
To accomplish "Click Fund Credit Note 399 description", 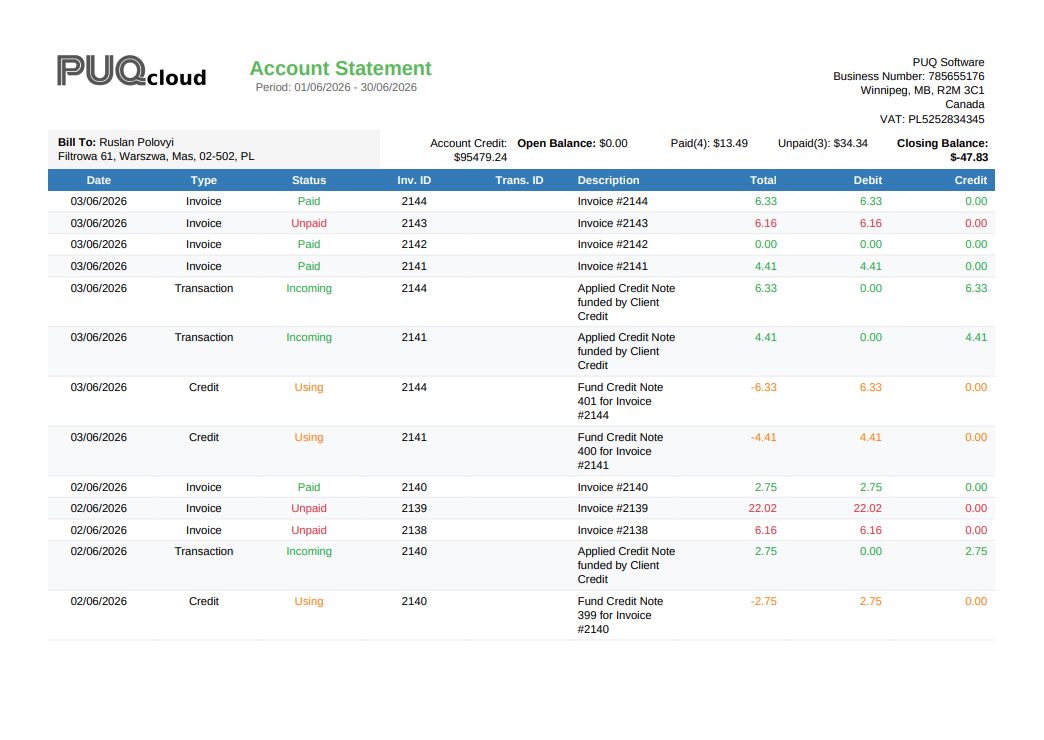I will click(x=621, y=615).
